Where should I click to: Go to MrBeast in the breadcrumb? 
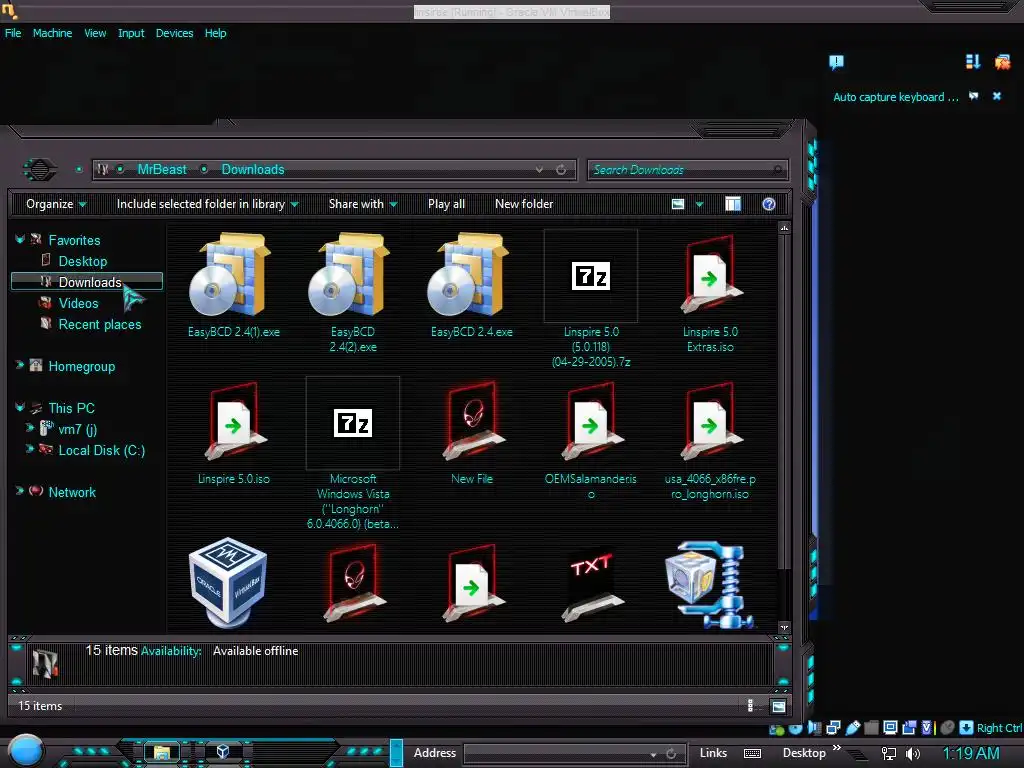click(162, 170)
